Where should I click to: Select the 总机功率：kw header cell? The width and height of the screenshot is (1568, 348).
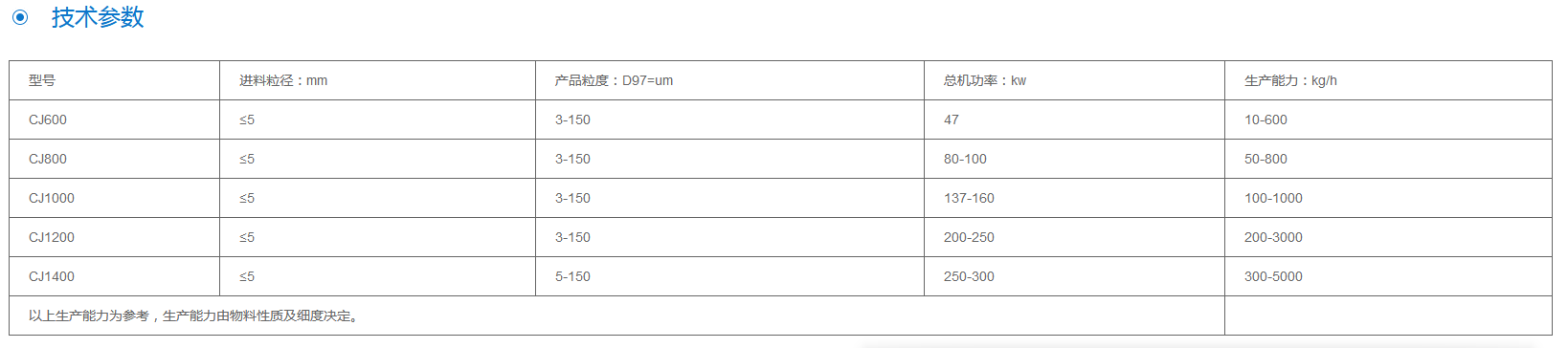click(1075, 80)
